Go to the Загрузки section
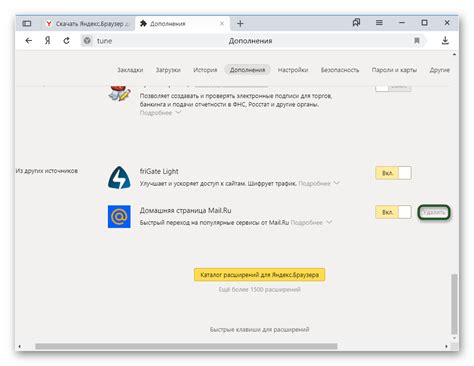 pos(168,70)
